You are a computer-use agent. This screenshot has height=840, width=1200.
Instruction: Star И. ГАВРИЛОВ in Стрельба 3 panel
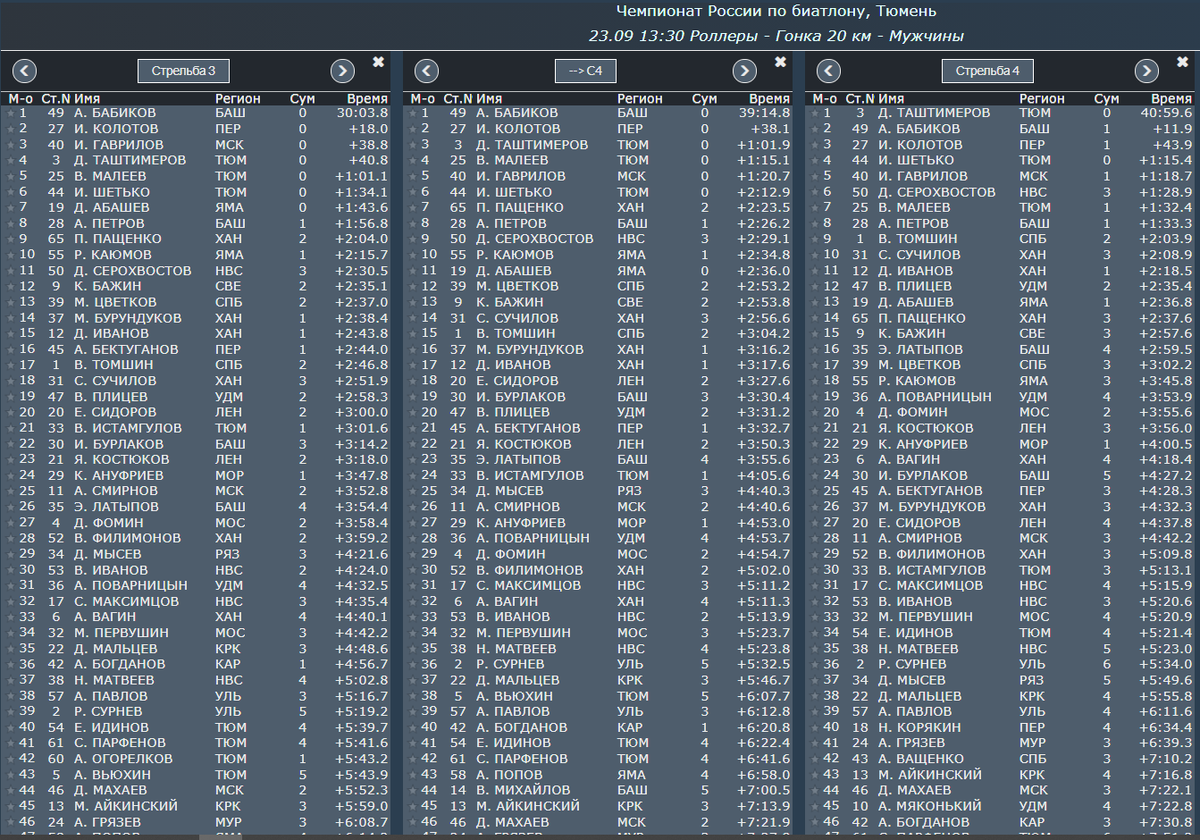(11, 145)
